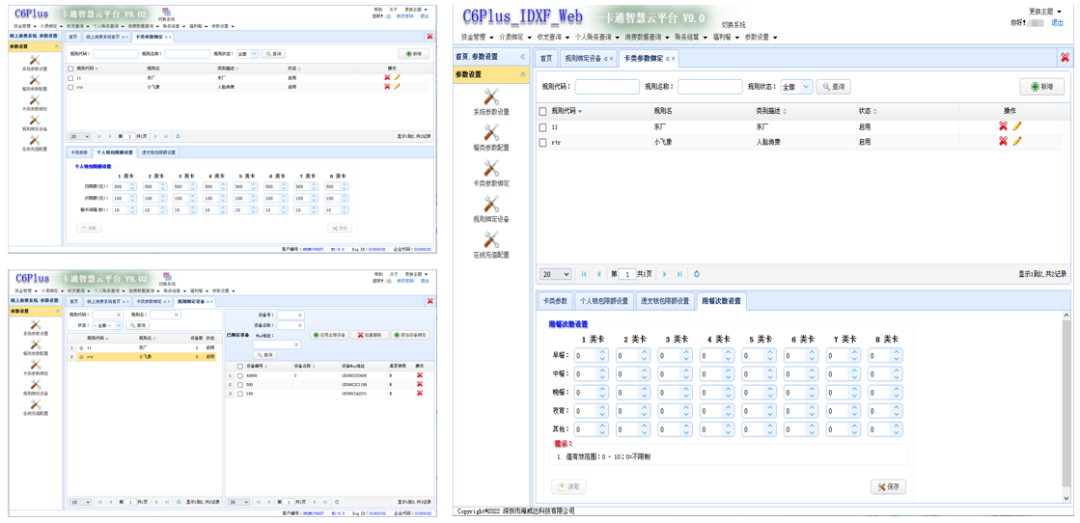The image size is (1080, 523).
Task: Click 切换系统 icon in the 规则绑定设备 window
Action: tap(167, 278)
